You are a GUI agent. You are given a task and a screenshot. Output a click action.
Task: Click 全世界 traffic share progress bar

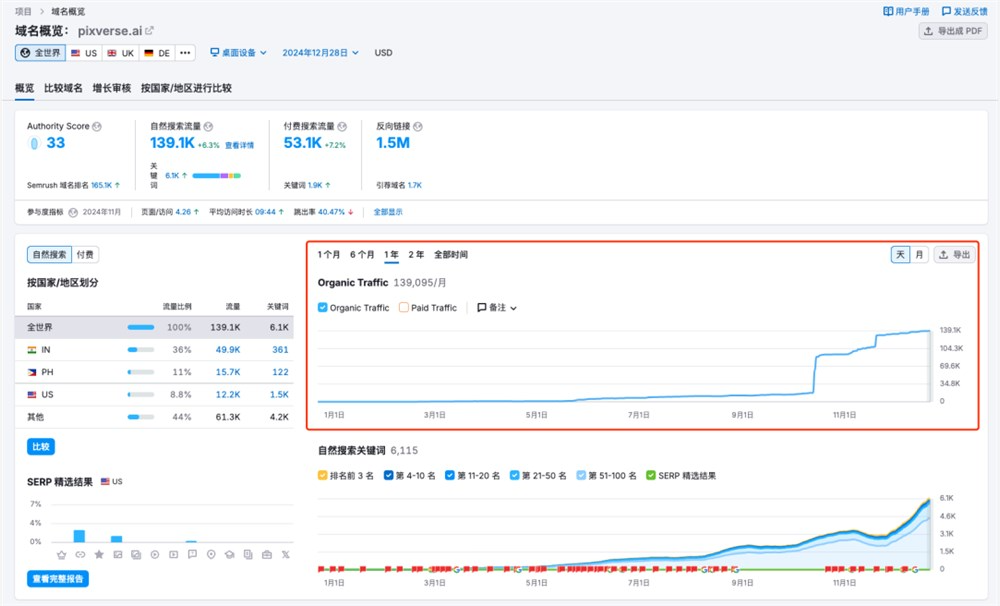(x=141, y=327)
